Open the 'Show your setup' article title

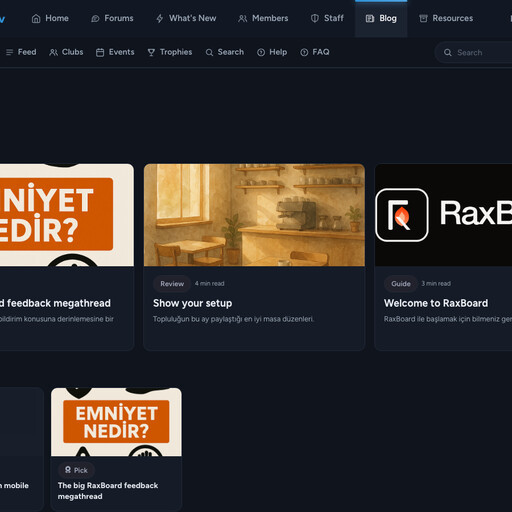click(193, 303)
